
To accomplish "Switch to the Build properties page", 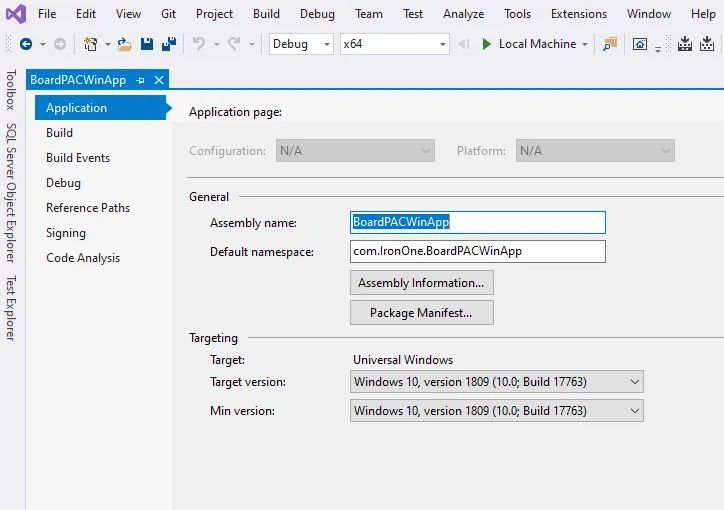I will [x=60, y=133].
